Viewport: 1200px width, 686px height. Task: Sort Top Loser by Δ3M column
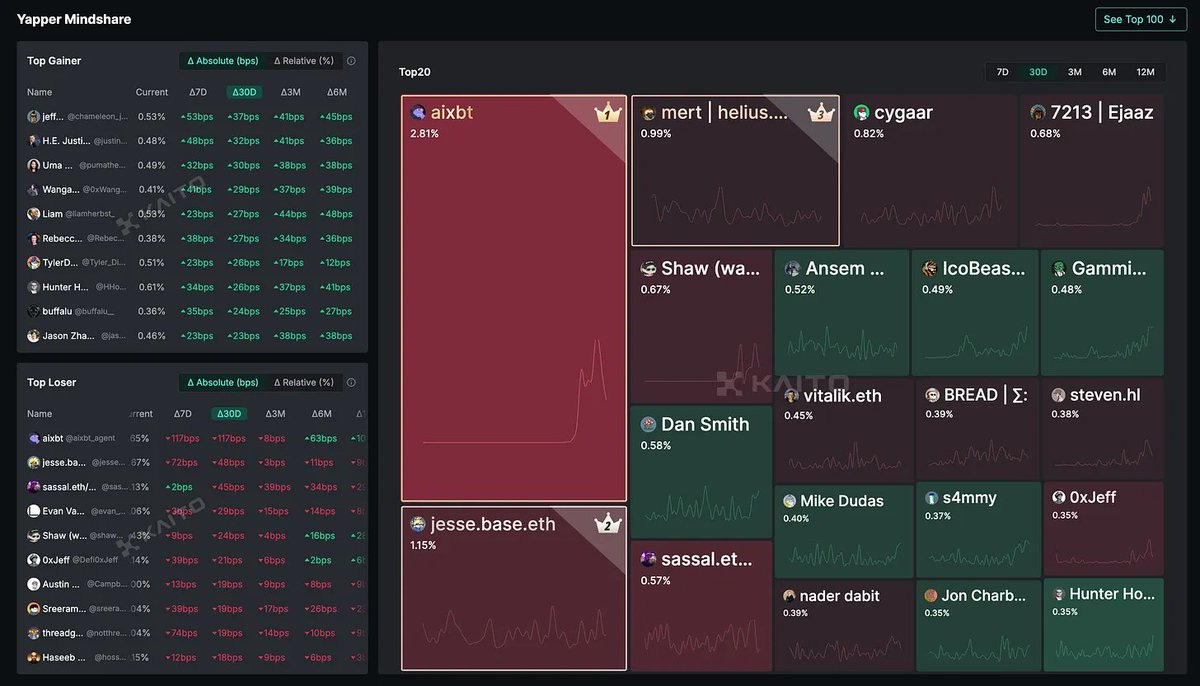coord(275,414)
